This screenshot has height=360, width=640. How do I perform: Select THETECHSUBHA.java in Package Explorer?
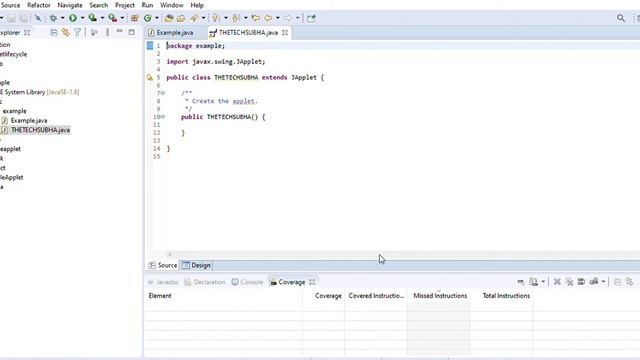[x=40, y=130]
